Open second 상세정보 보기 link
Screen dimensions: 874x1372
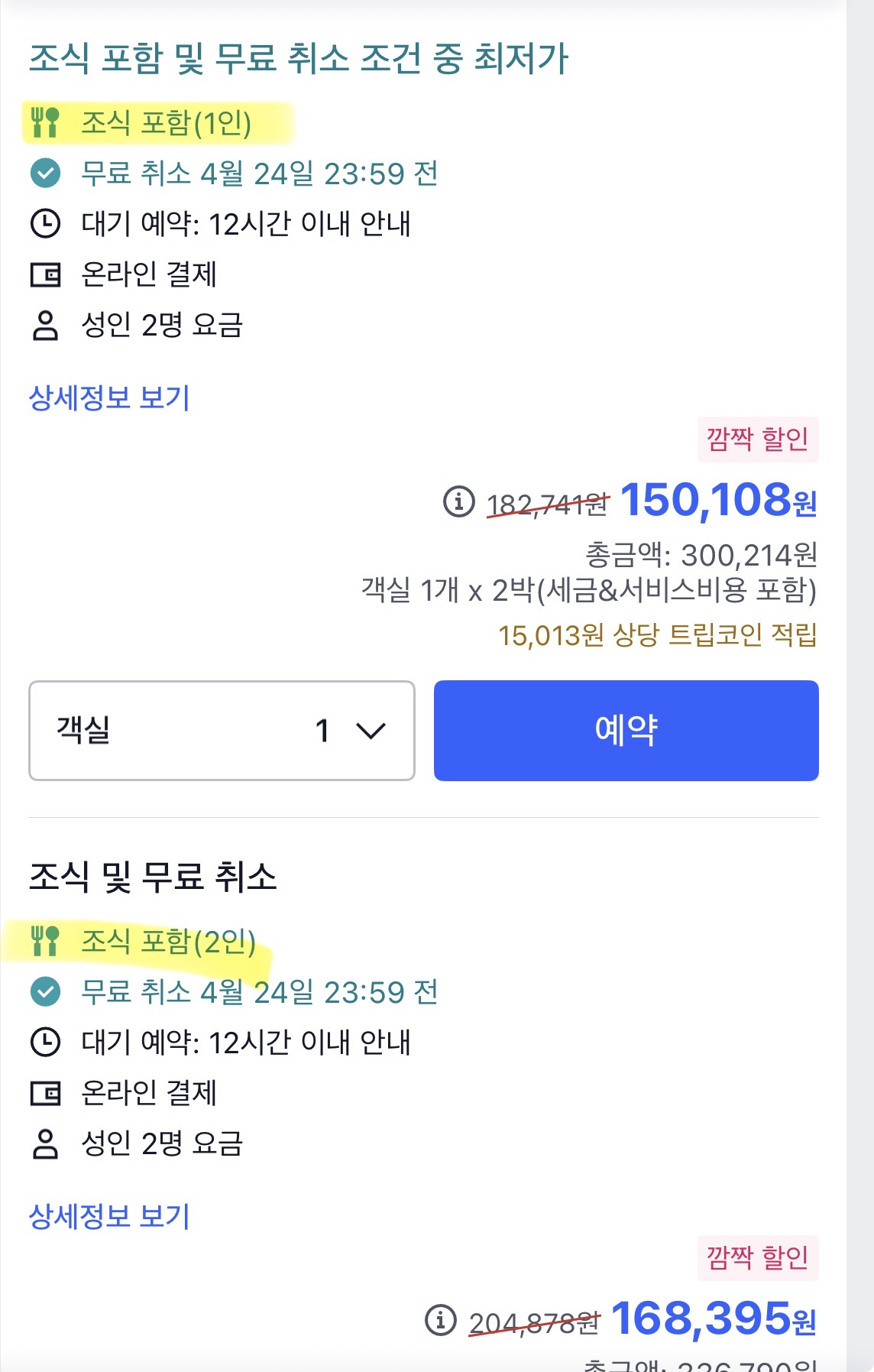[x=109, y=1216]
